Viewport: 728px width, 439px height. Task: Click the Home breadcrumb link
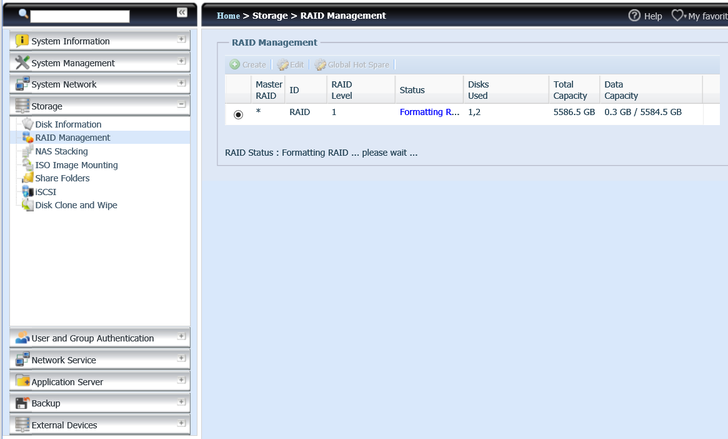pos(228,16)
